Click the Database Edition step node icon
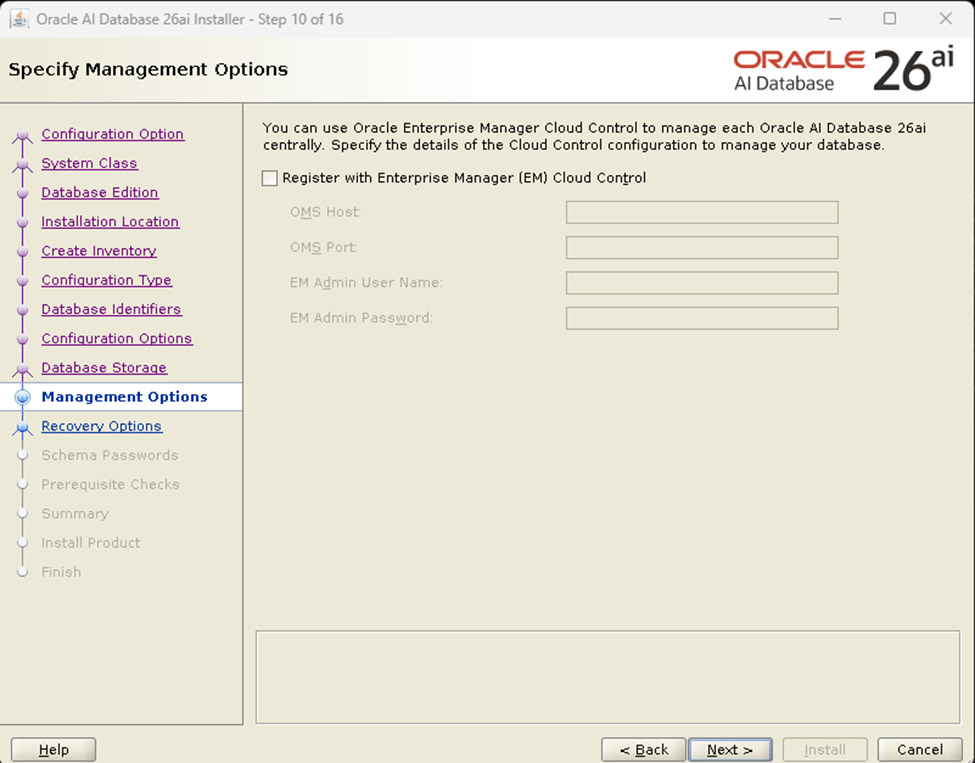 22,193
